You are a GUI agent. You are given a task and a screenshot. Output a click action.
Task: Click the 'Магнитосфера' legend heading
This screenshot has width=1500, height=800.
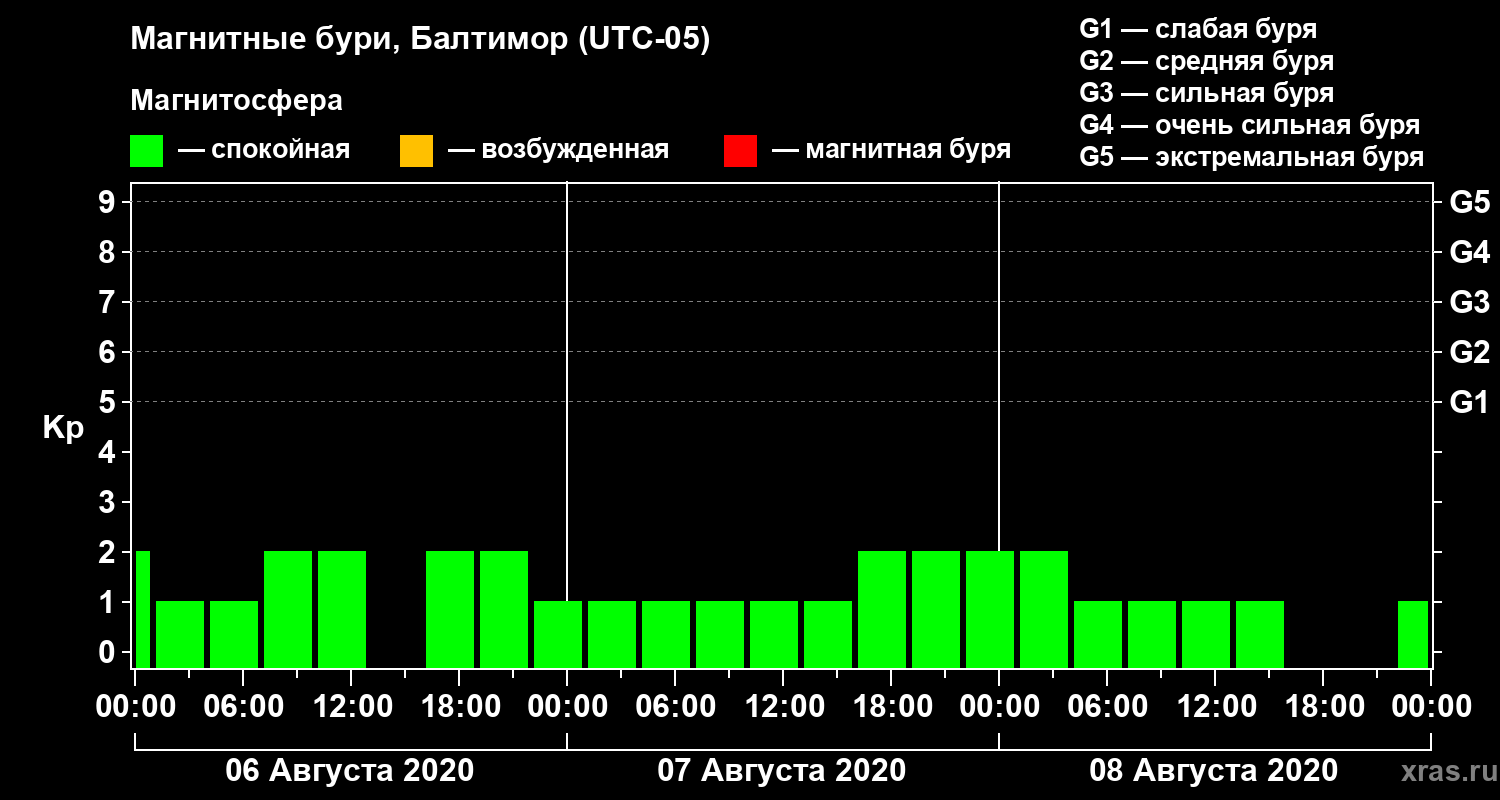[236, 101]
